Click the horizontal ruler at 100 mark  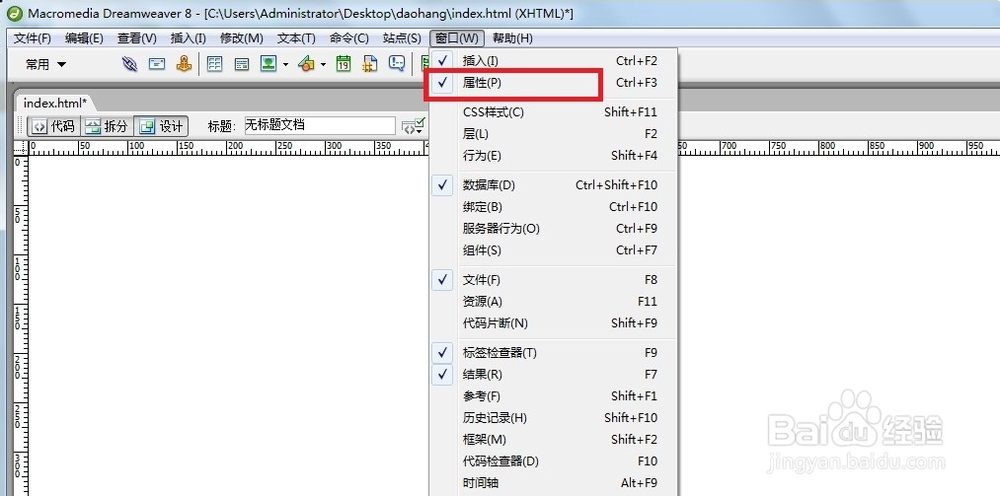(129, 148)
